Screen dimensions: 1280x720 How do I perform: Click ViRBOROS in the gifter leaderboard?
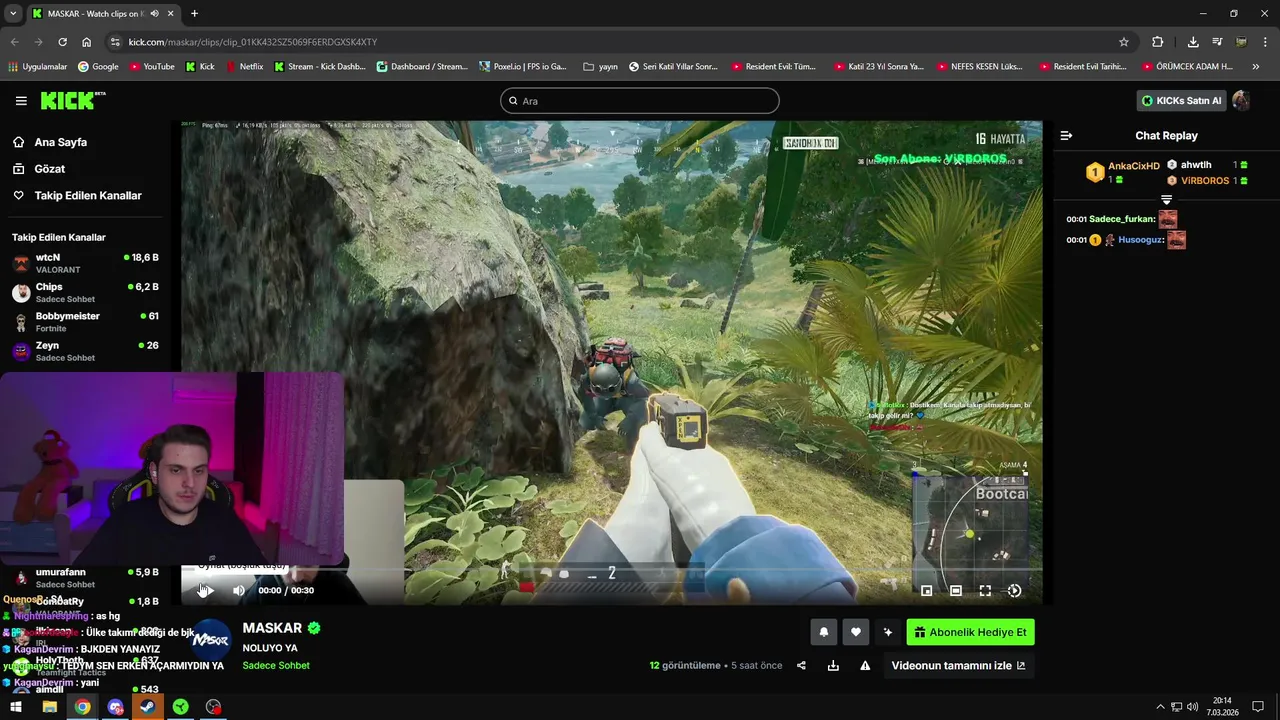(1204, 181)
